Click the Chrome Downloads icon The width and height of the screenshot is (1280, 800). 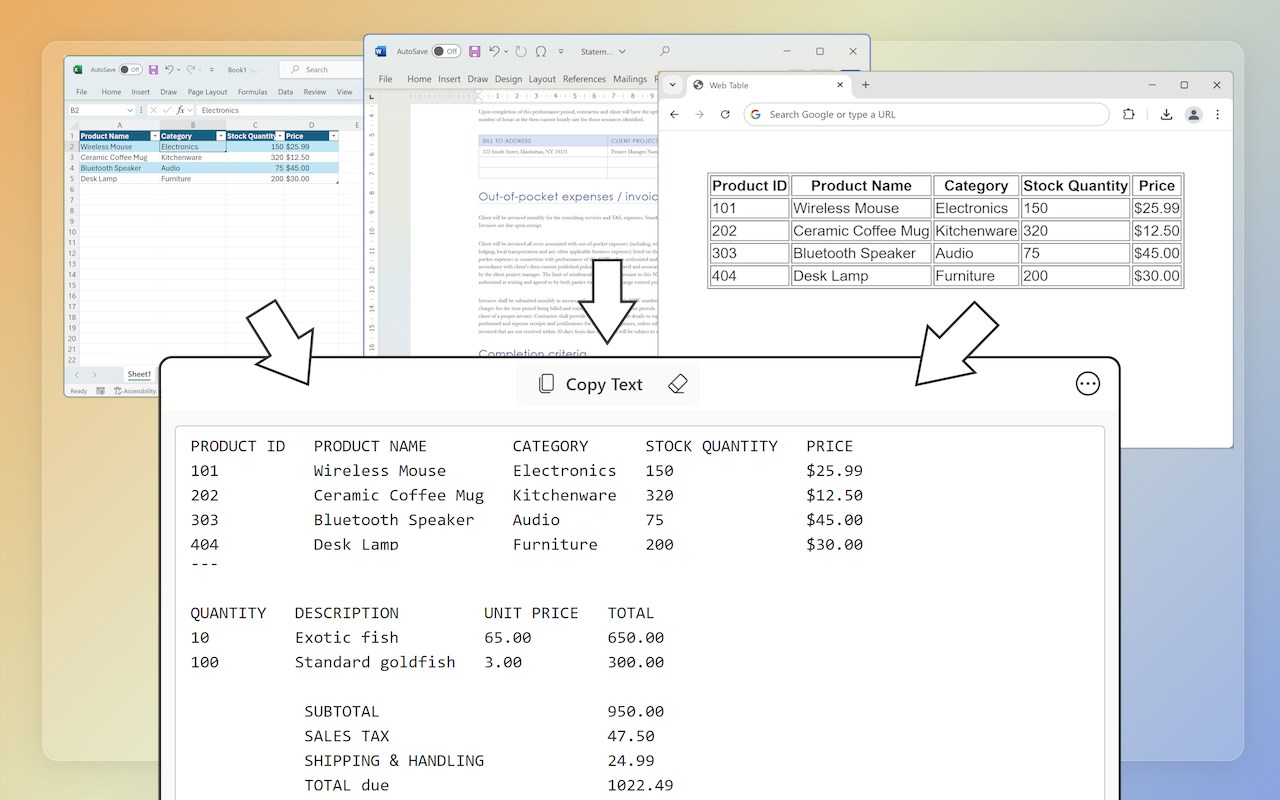tap(1166, 114)
